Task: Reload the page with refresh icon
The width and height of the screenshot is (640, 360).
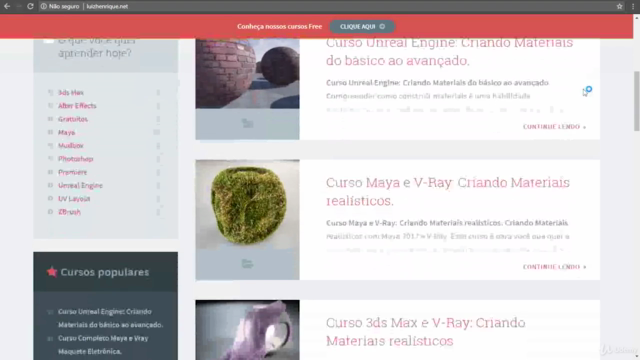Action: (x=30, y=6)
